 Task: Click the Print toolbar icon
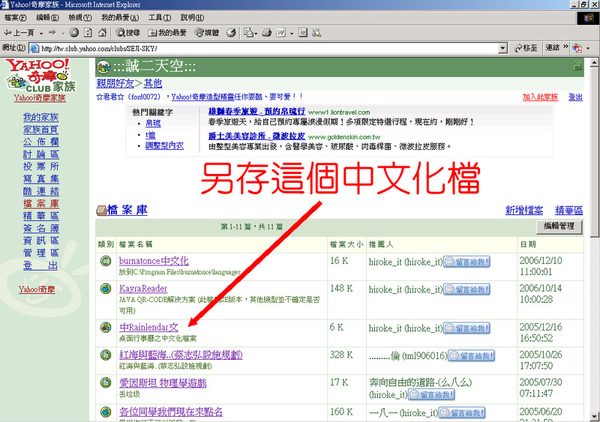click(x=267, y=33)
